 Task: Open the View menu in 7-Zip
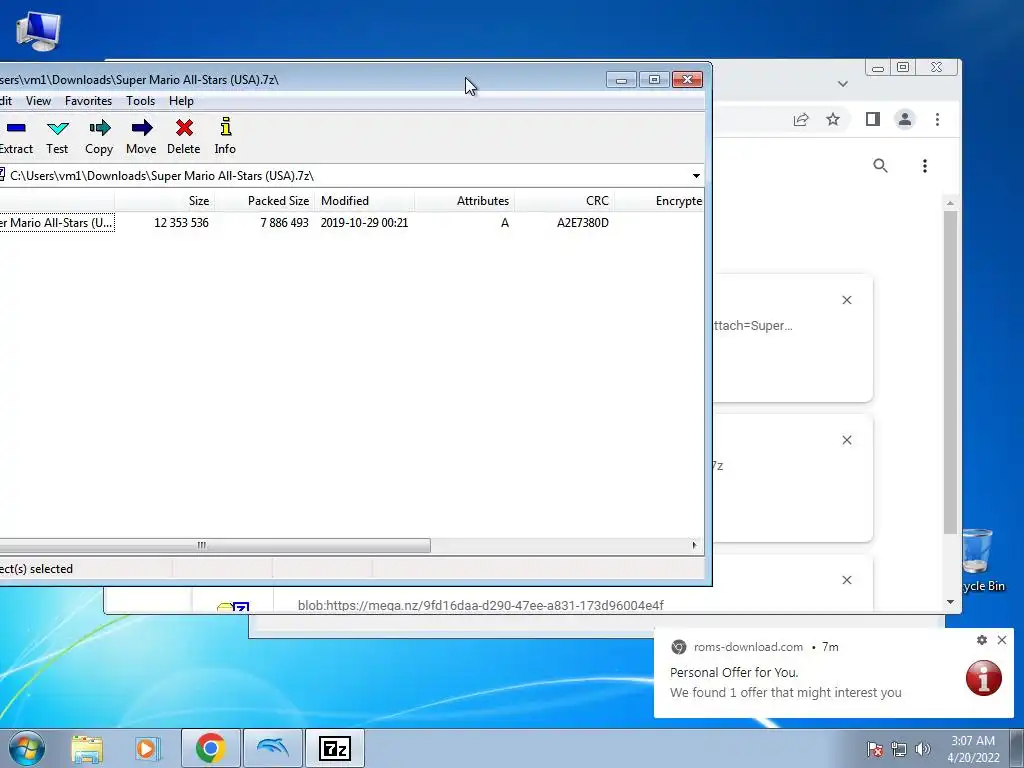coord(39,101)
